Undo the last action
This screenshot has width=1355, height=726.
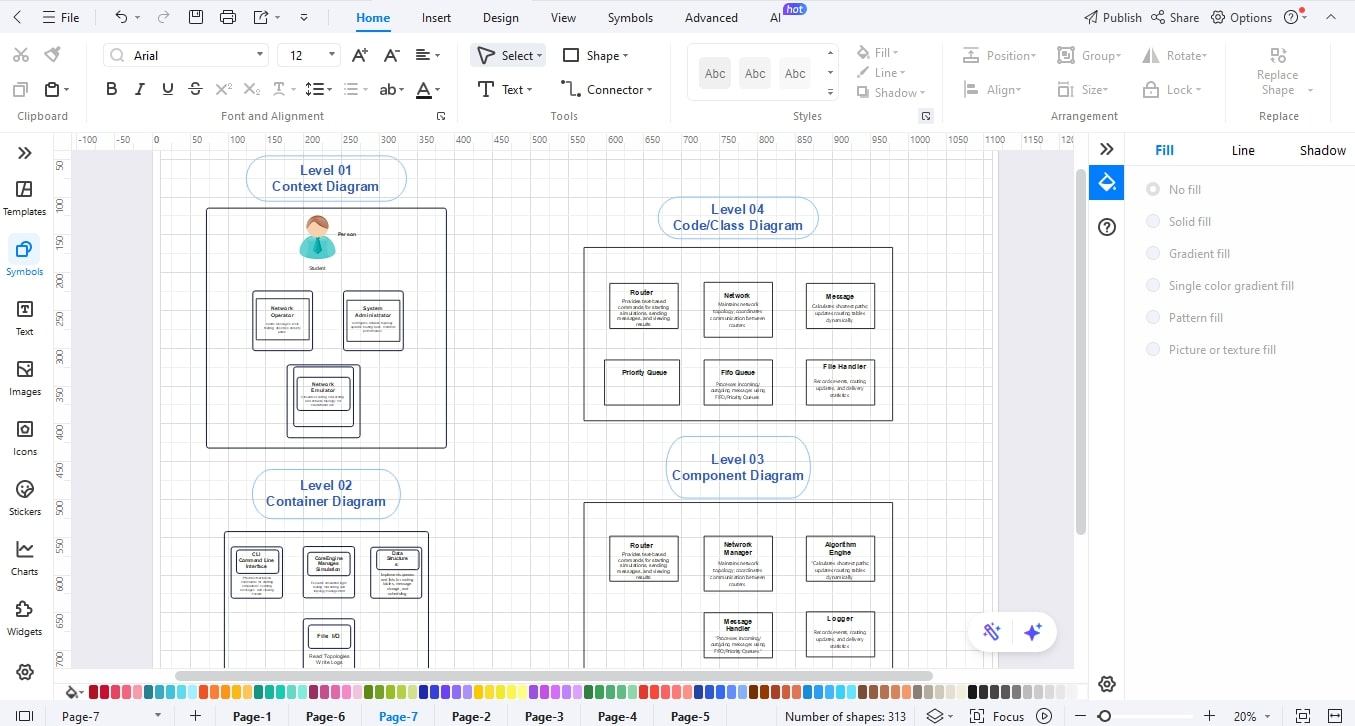point(119,17)
